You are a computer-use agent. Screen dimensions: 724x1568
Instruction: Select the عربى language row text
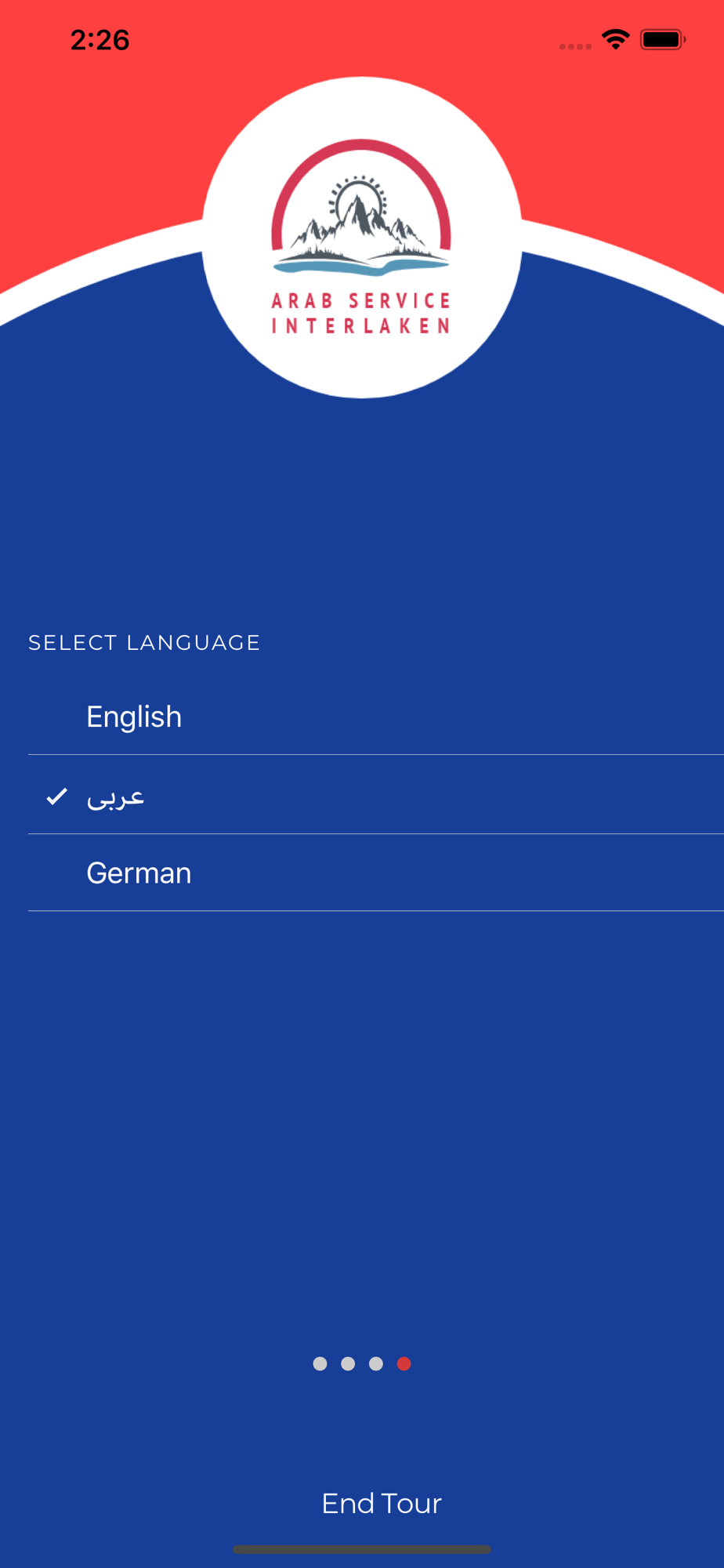coord(115,797)
